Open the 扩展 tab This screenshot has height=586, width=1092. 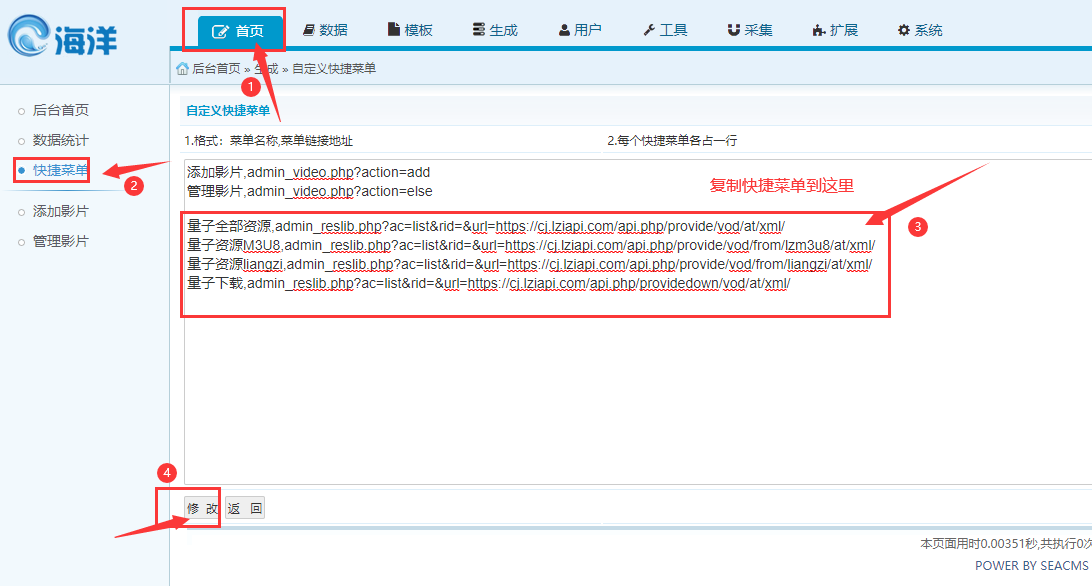[836, 30]
